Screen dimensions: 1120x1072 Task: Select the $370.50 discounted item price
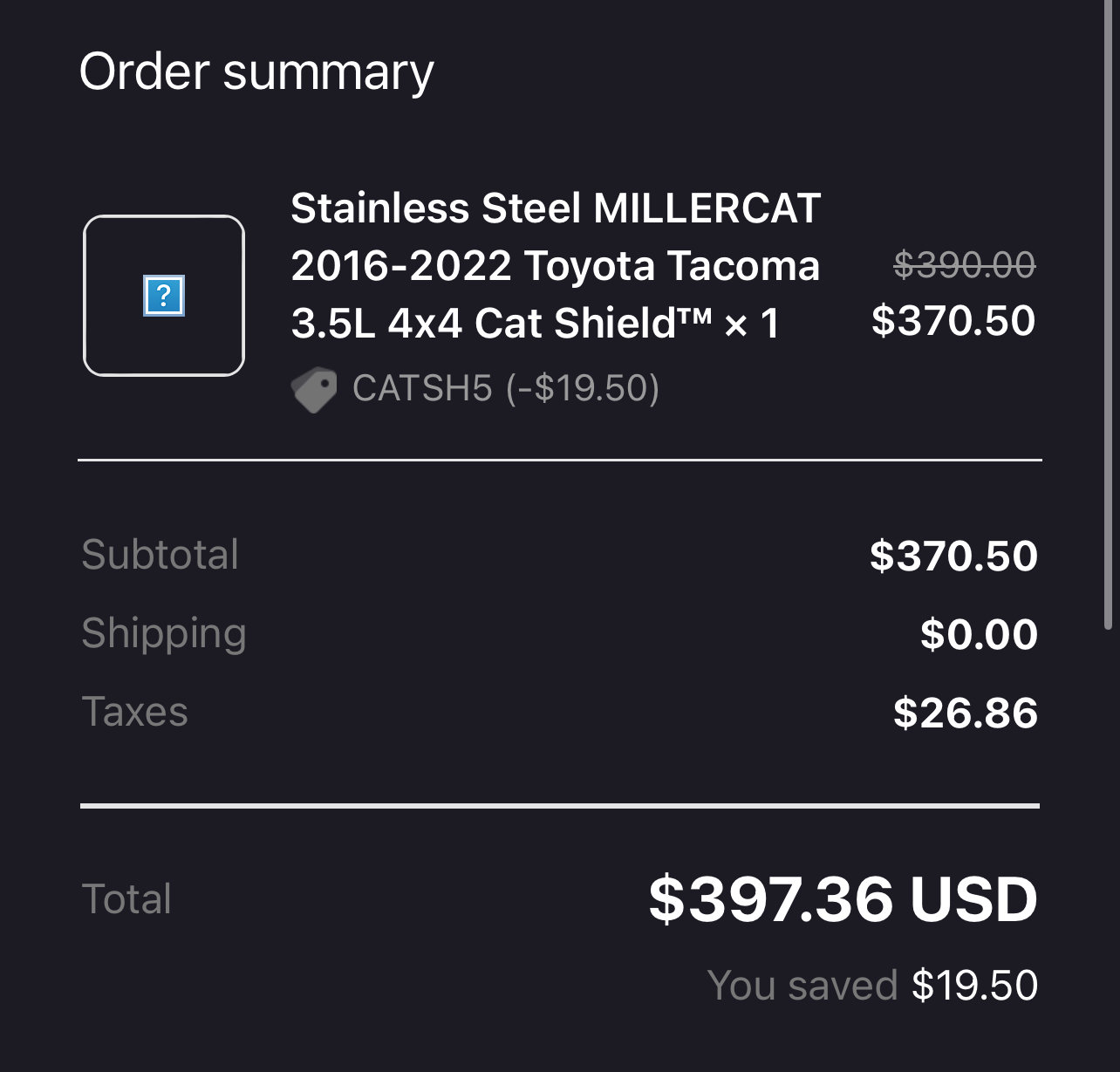pos(953,320)
